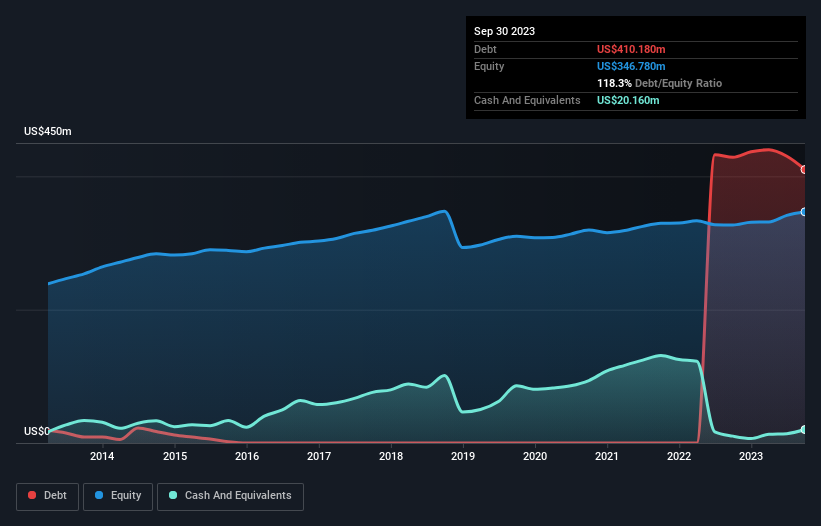Click the red Debt legend dot
Viewport: 821px width, 526px height.
32,495
